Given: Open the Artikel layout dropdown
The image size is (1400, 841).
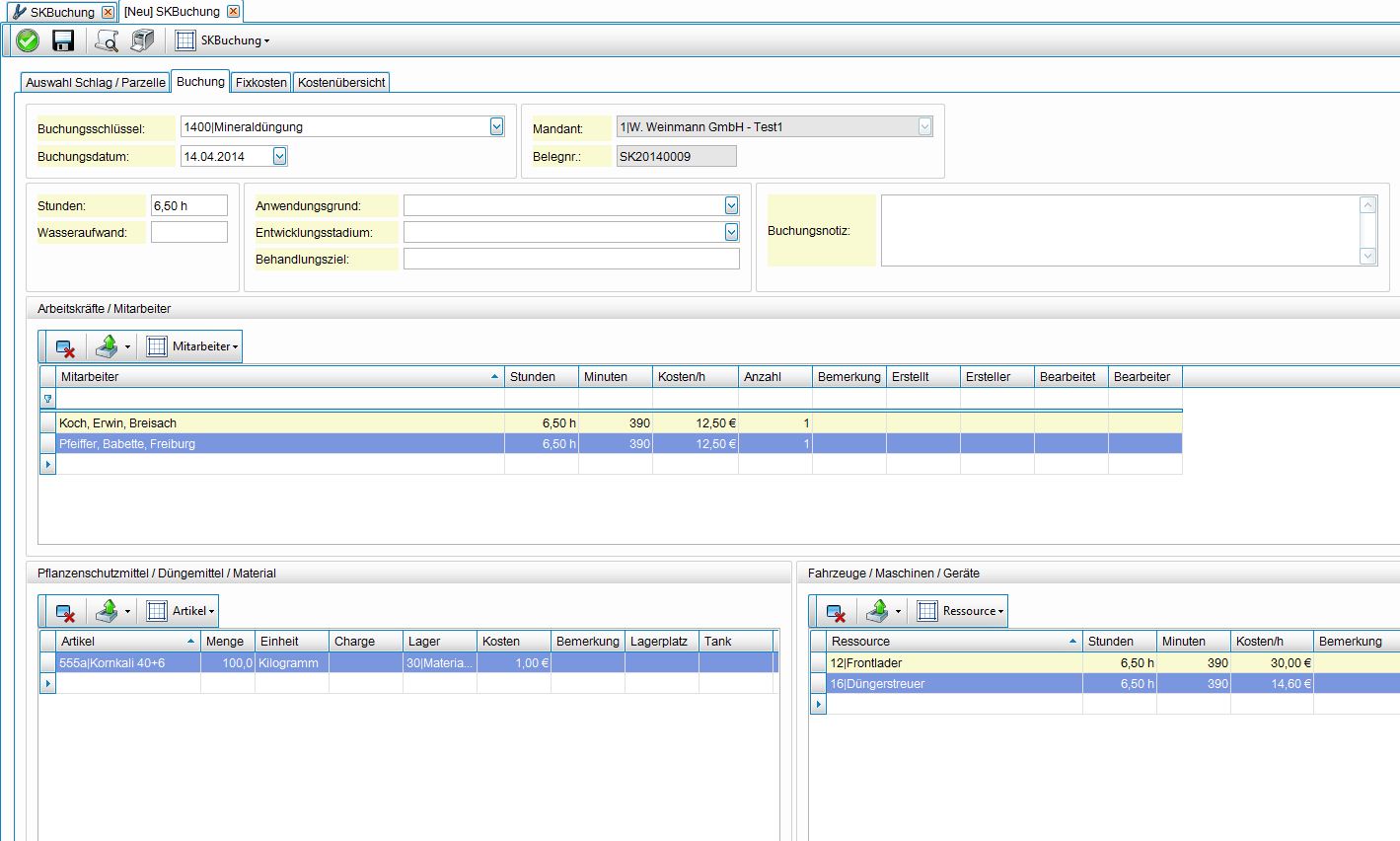Looking at the screenshot, I should coord(211,612).
